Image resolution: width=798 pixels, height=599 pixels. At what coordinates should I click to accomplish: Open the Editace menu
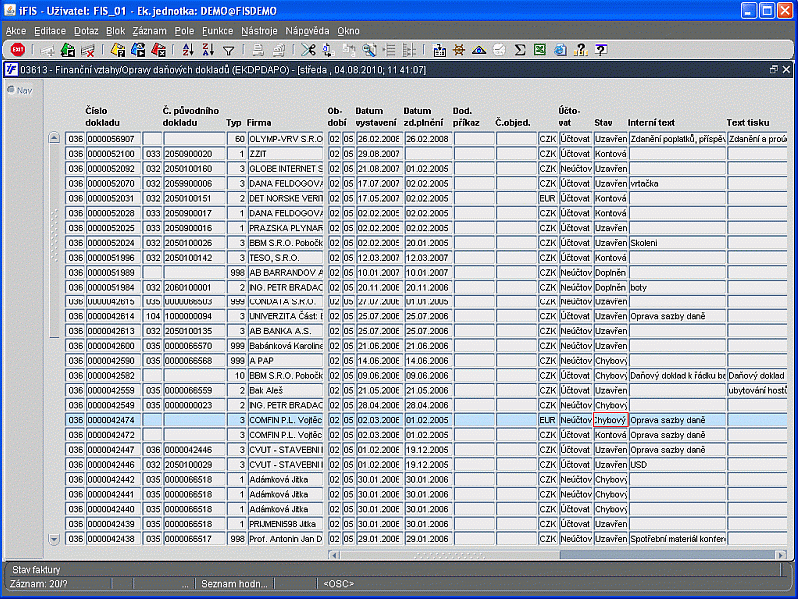[50, 31]
